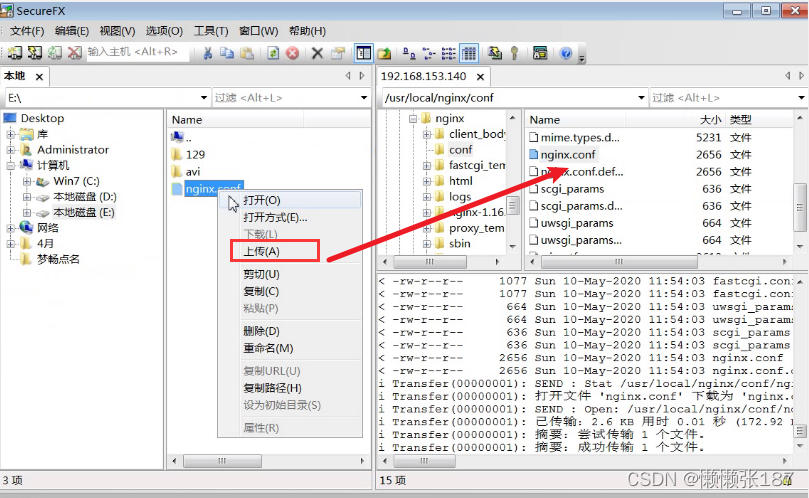Select the local 129 folder
Image resolution: width=809 pixels, height=498 pixels.
[195, 154]
